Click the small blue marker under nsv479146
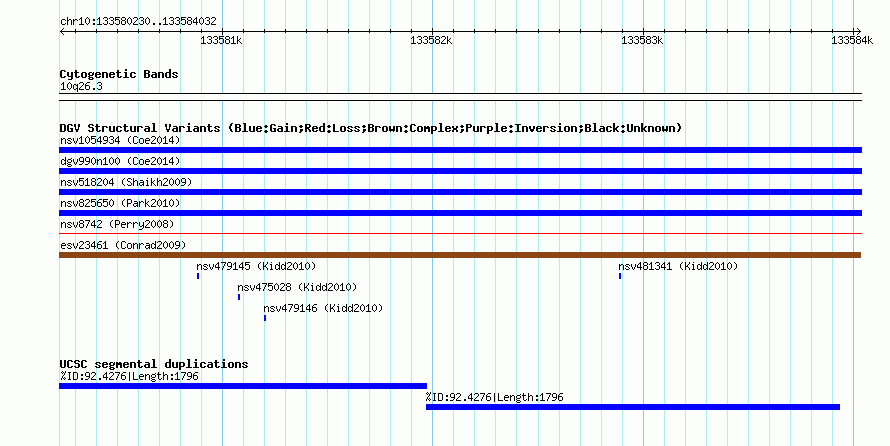890x446 pixels. click(x=265, y=318)
